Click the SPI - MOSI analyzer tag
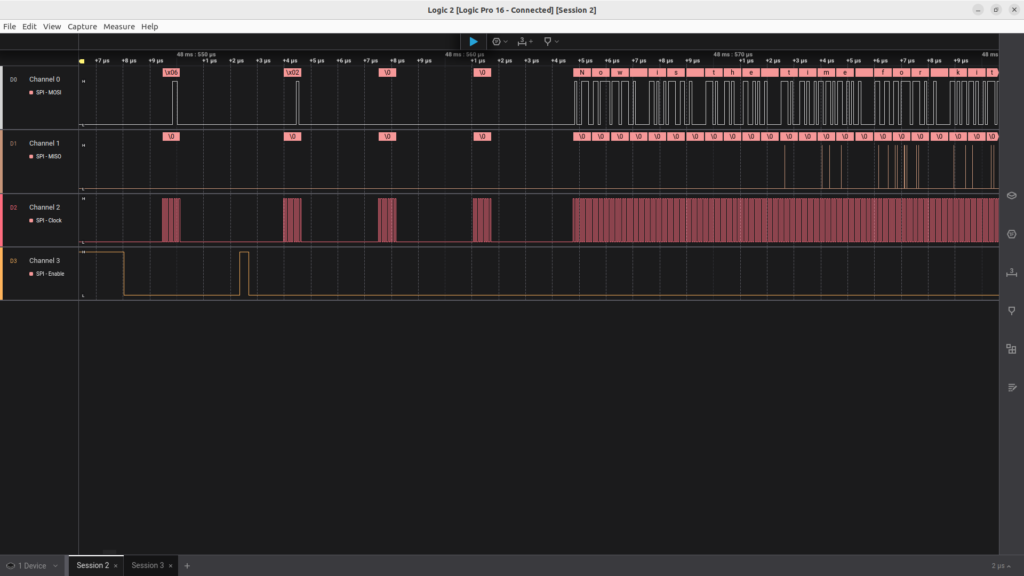1024x576 pixels. [46, 93]
